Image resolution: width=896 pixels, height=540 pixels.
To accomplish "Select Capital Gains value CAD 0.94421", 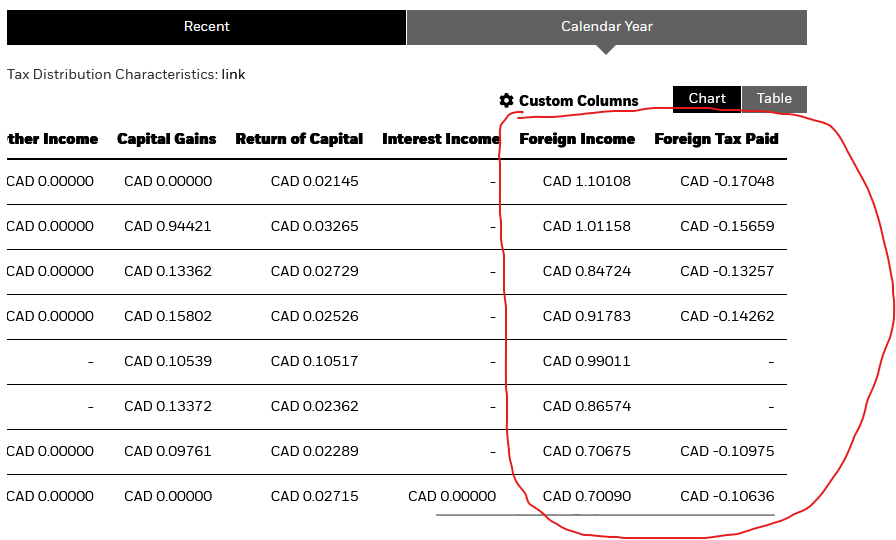I will pos(167,226).
